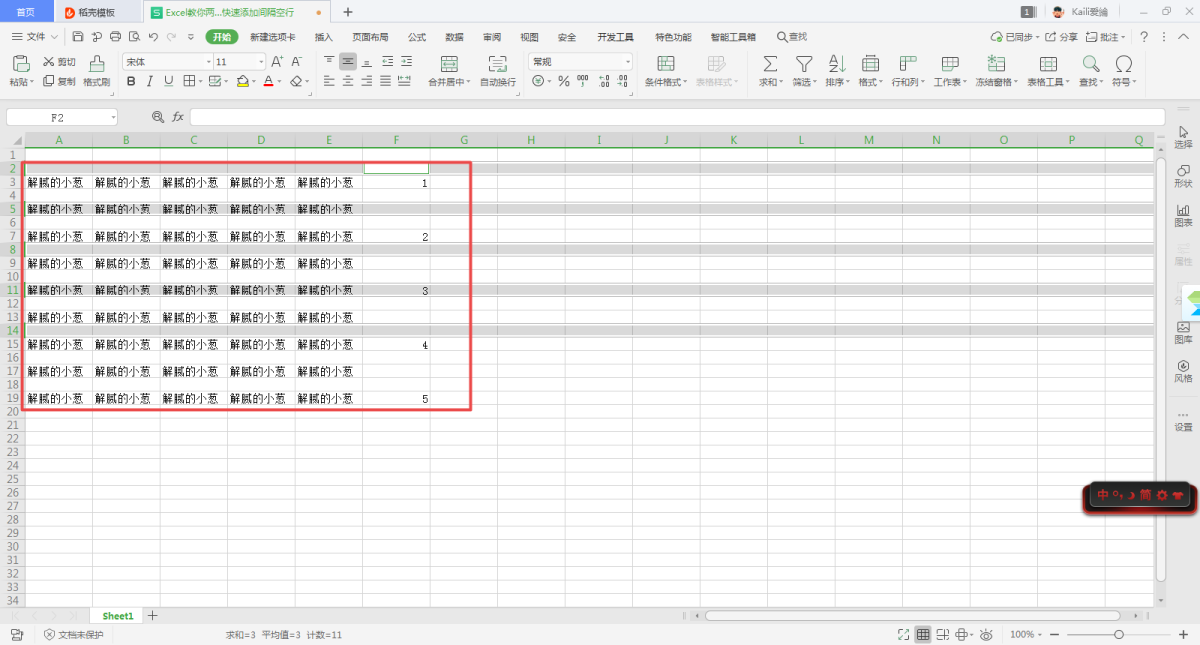Click the Save icon in quick toolbar
This screenshot has width=1200, height=645.
[78, 37]
